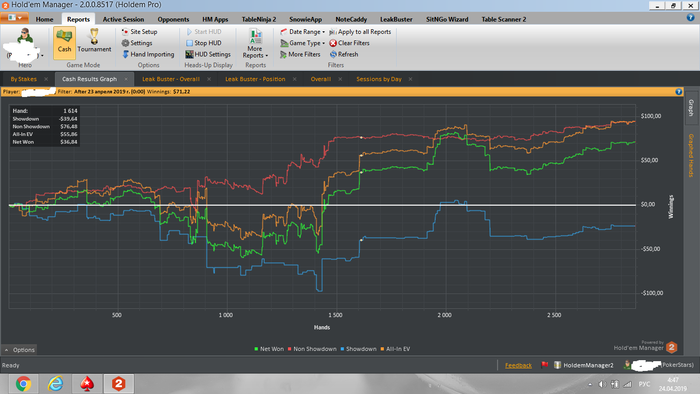Screen dimensions: 700x394
Task: Open SnowieApp tab
Action: [x=305, y=19]
